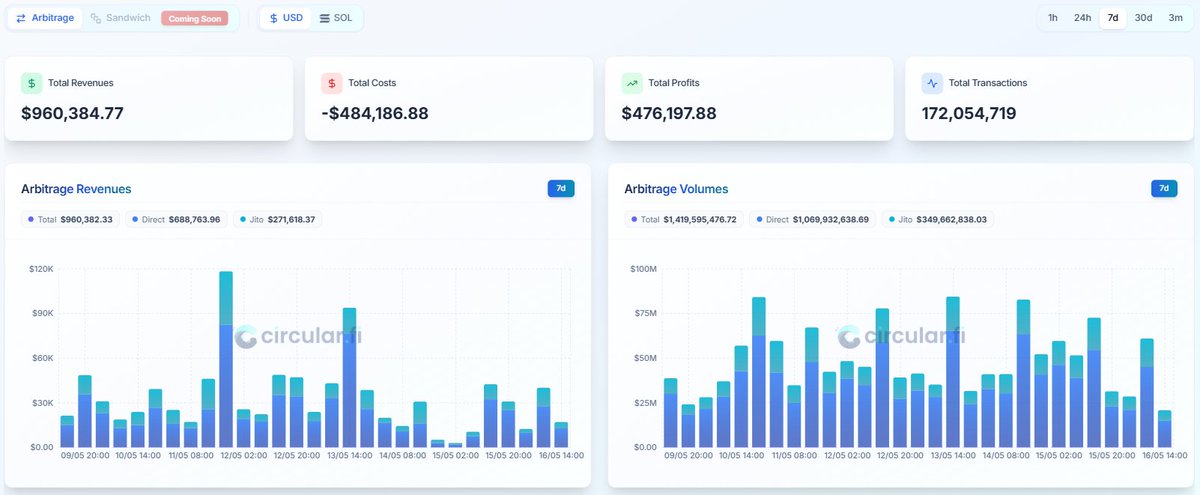Toggle Total series in Arbitrage Revenues legend
Screen dimensions: 1200x495
(70, 219)
